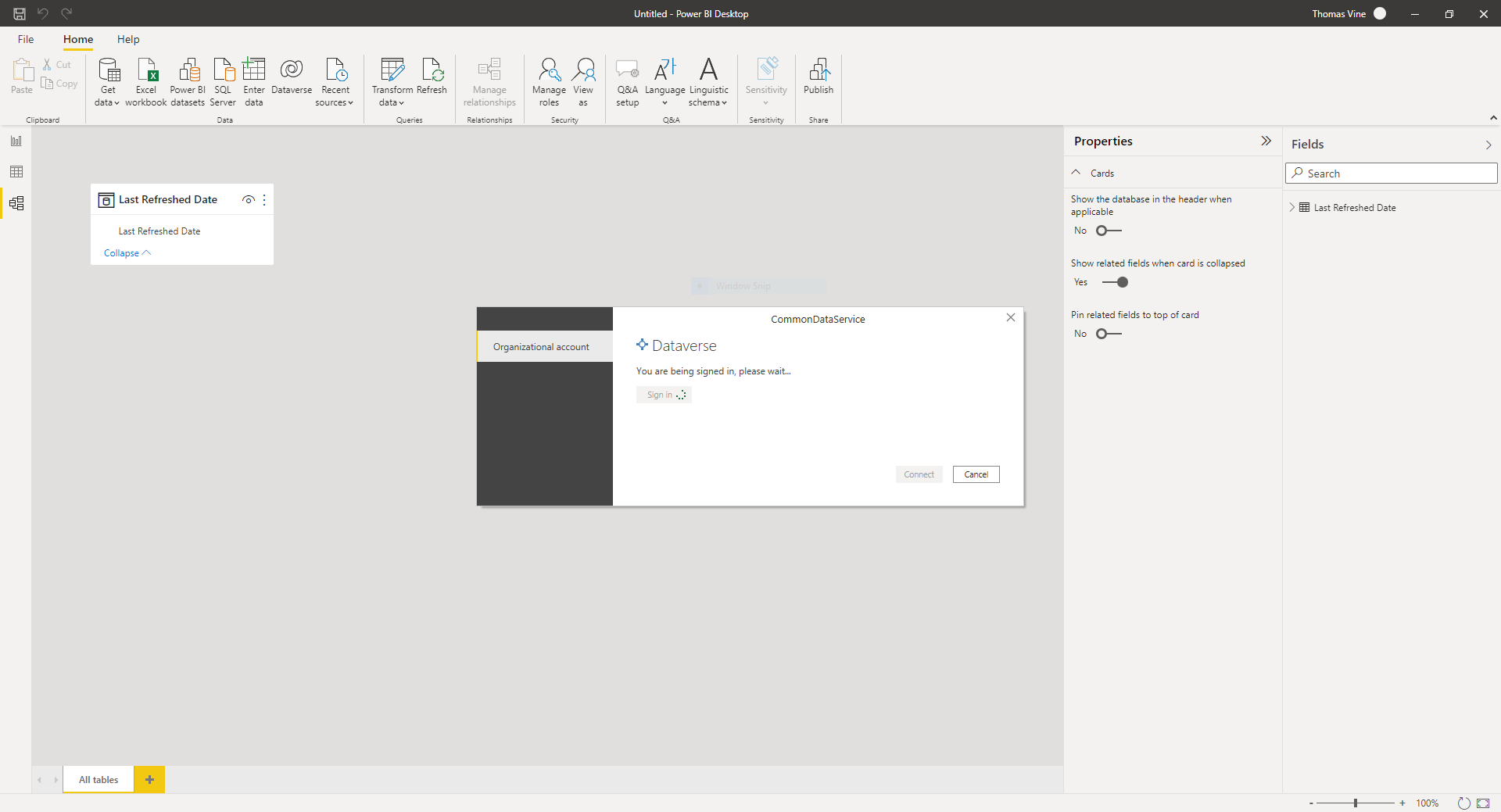Collapse the Properties pane
Viewport: 1501px width, 812px height.
[1266, 141]
